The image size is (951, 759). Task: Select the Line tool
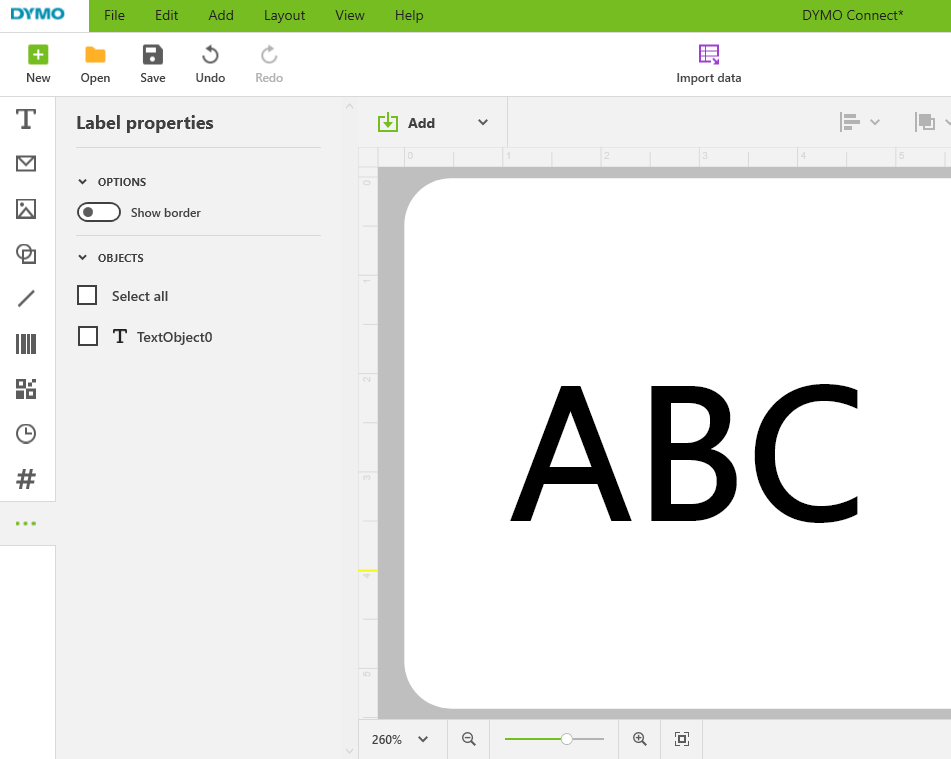(26, 298)
